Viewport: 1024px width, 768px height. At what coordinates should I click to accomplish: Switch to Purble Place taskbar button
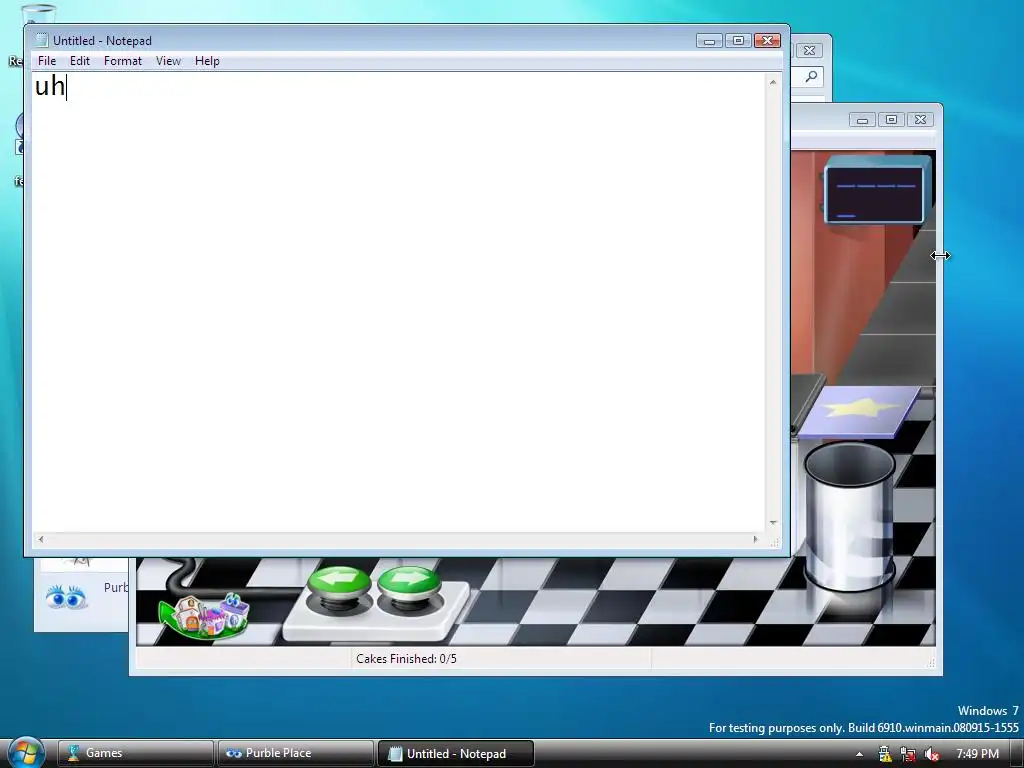pyautogui.click(x=295, y=753)
